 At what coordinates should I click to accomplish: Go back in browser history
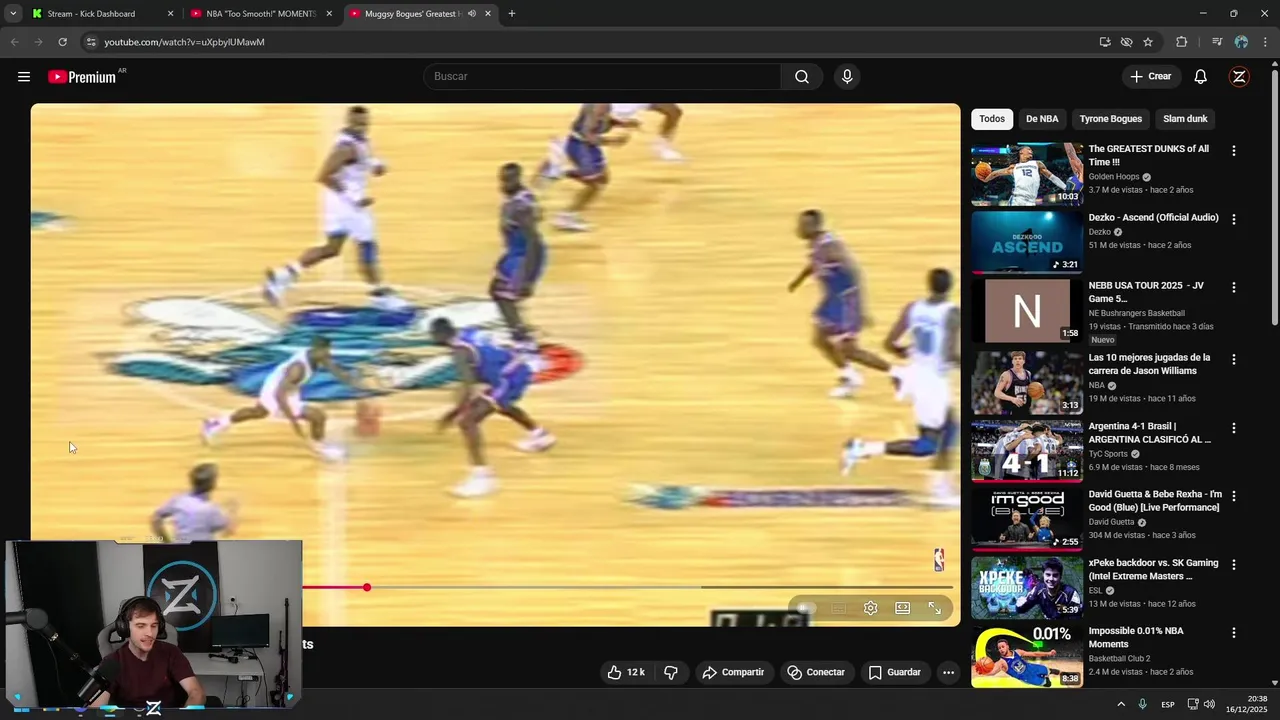[14, 42]
